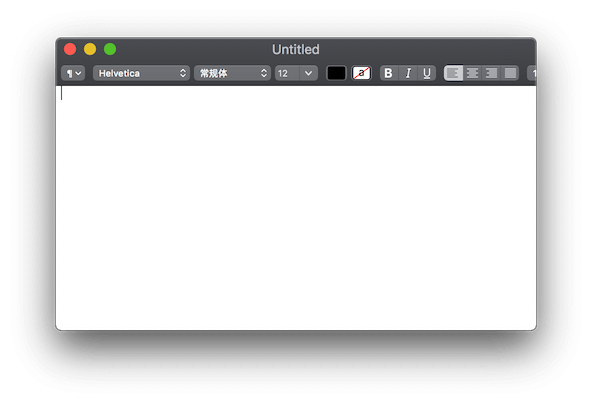The image size is (592, 404).
Task: Center align the text
Action: [x=472, y=73]
